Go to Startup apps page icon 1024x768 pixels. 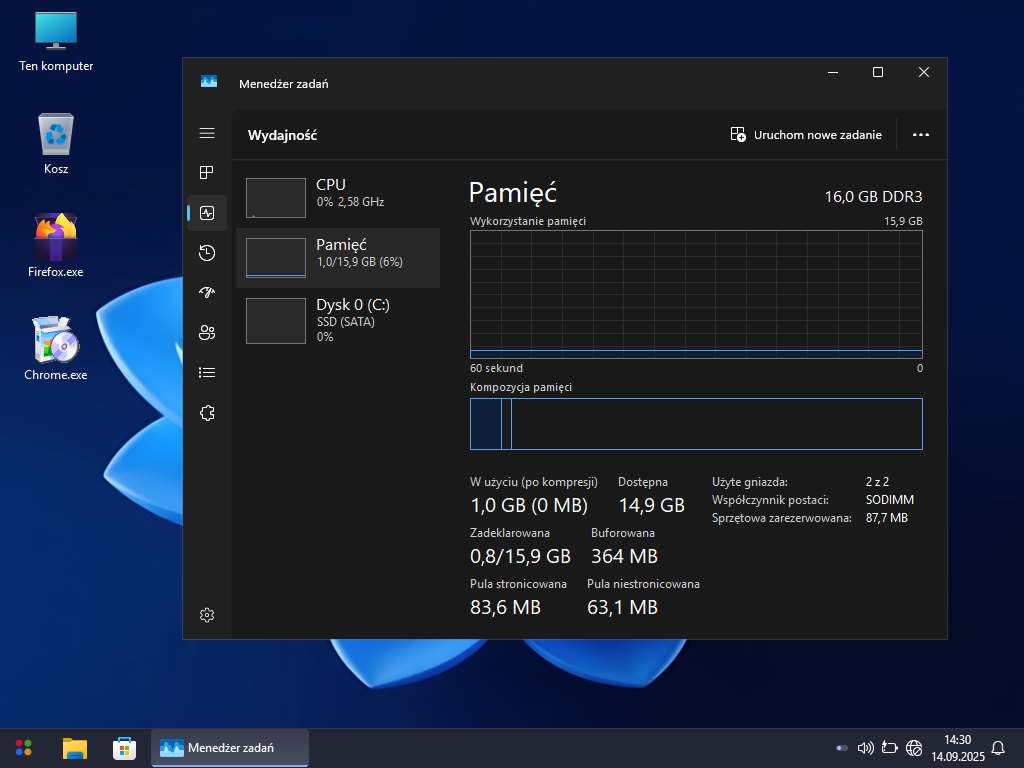click(x=207, y=293)
